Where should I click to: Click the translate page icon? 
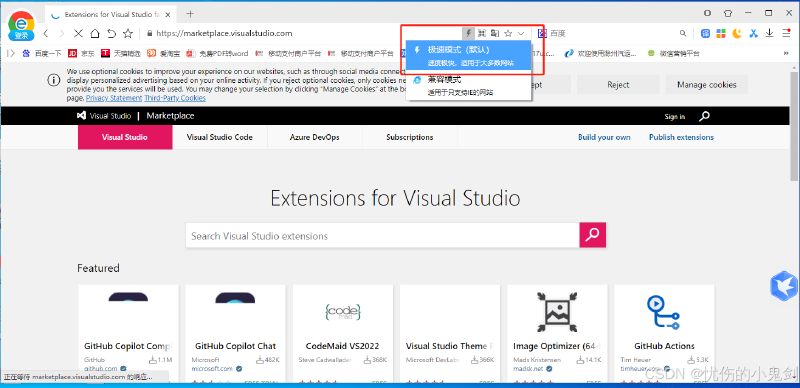(x=495, y=33)
